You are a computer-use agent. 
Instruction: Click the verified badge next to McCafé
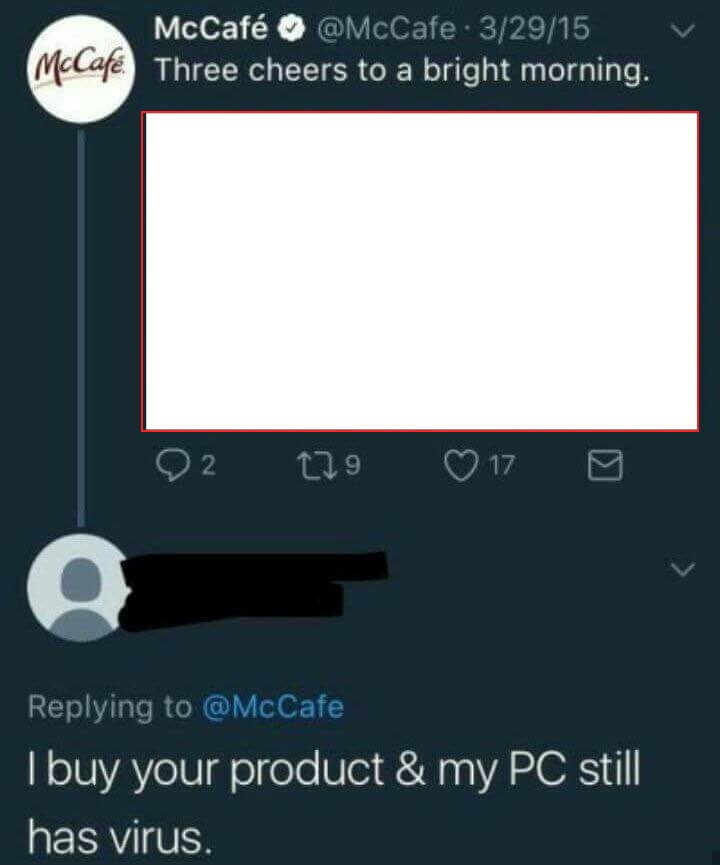(291, 29)
